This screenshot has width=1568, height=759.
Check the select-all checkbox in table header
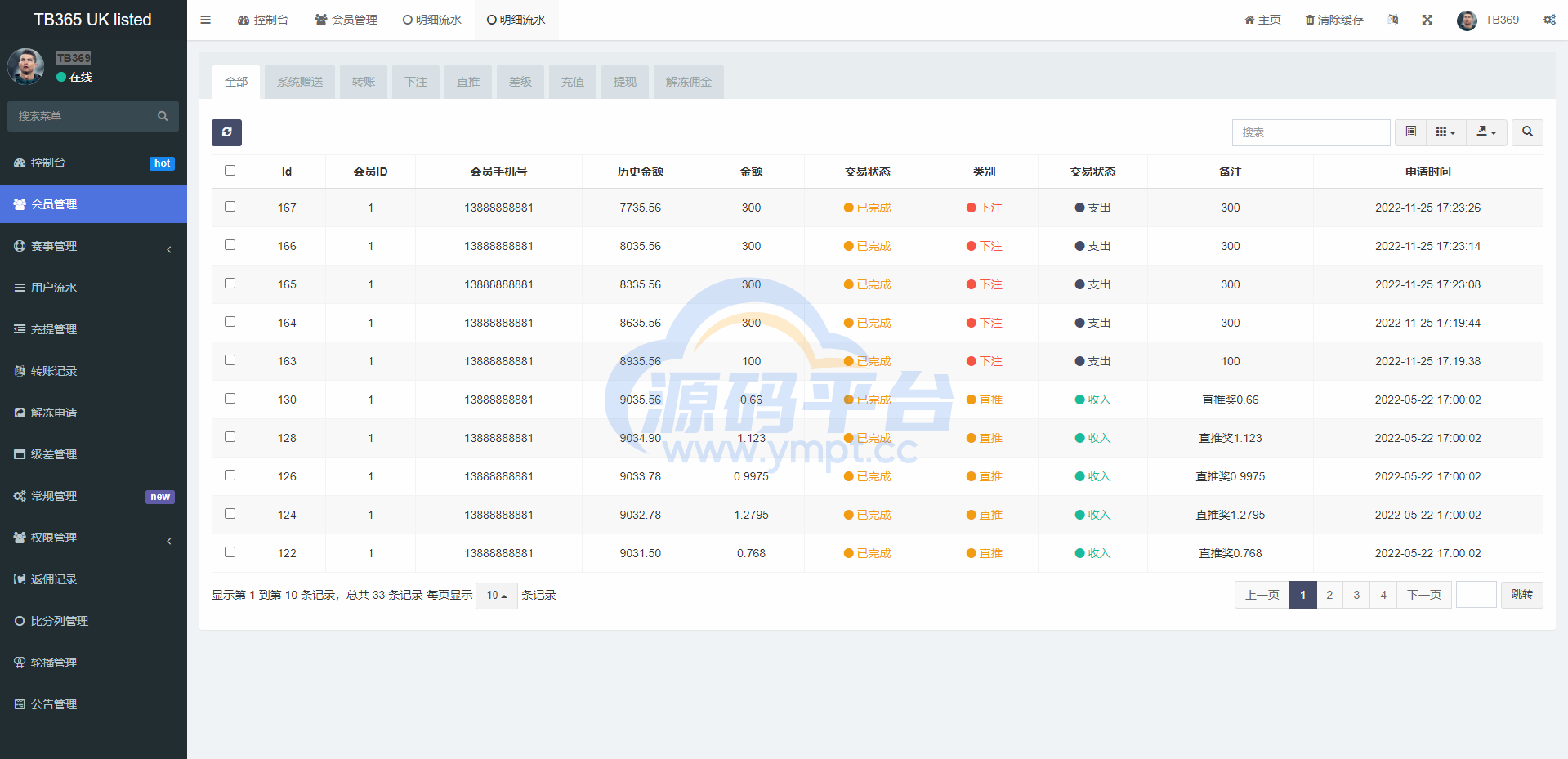point(230,171)
